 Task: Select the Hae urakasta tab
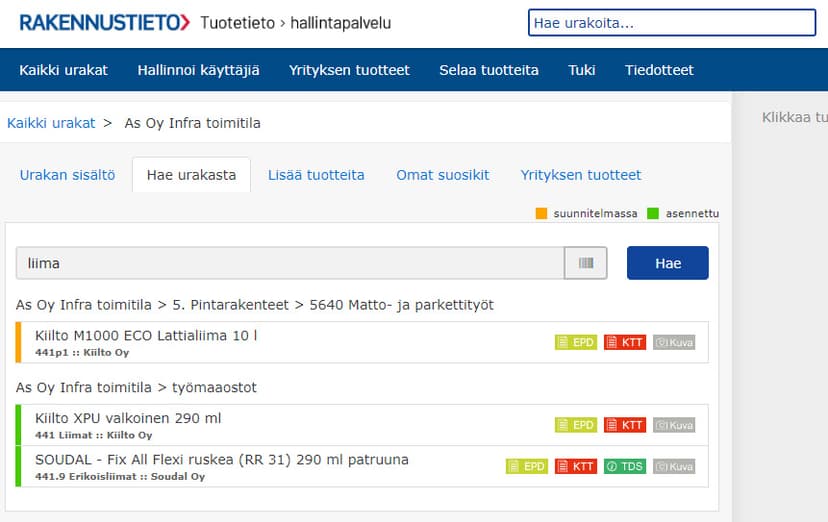[191, 175]
